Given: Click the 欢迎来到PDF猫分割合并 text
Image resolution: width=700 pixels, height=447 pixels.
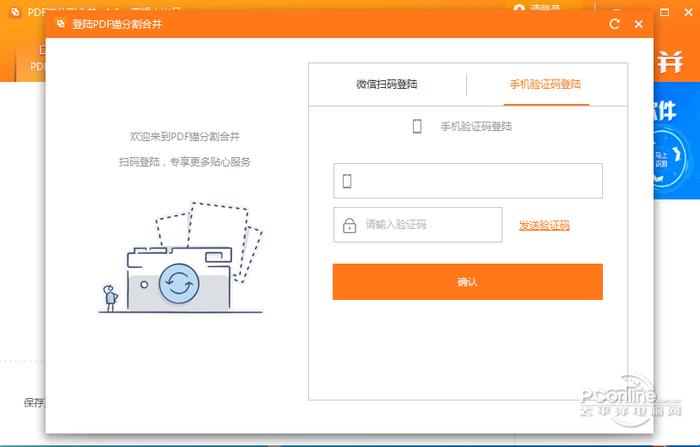Looking at the screenshot, I should (184, 136).
